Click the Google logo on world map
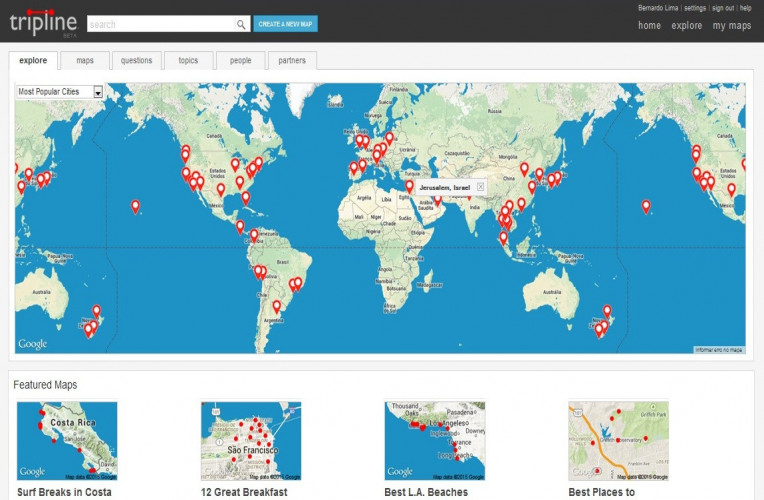 tap(33, 344)
